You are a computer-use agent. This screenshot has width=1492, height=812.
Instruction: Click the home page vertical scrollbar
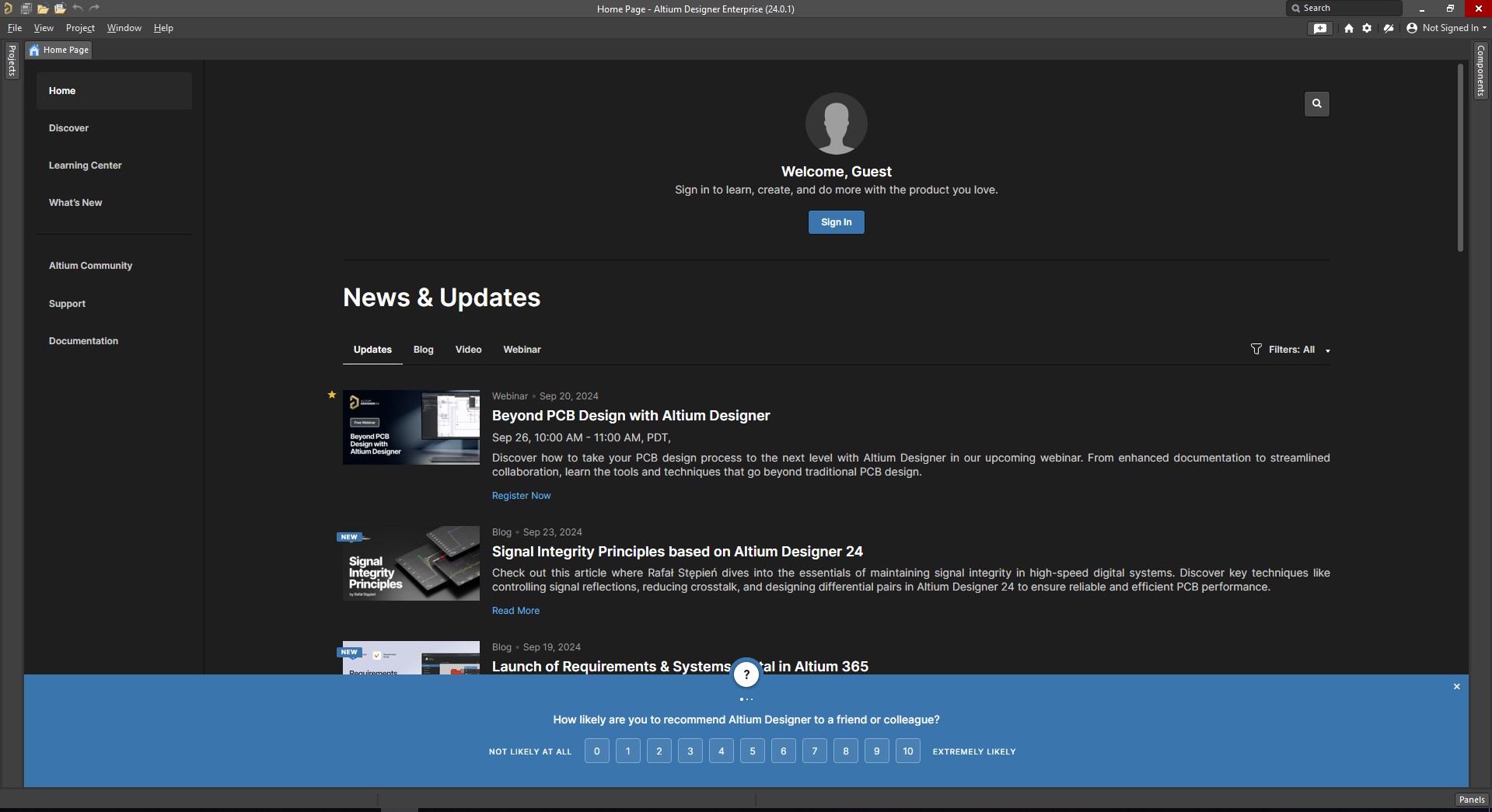[1460, 159]
